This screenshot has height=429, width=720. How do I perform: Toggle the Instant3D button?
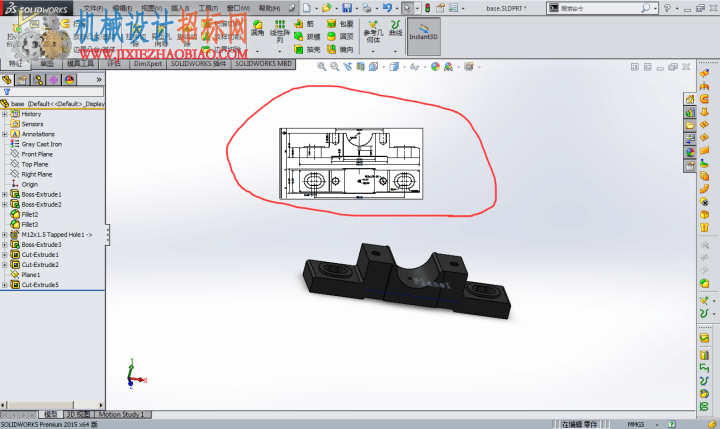tap(423, 36)
